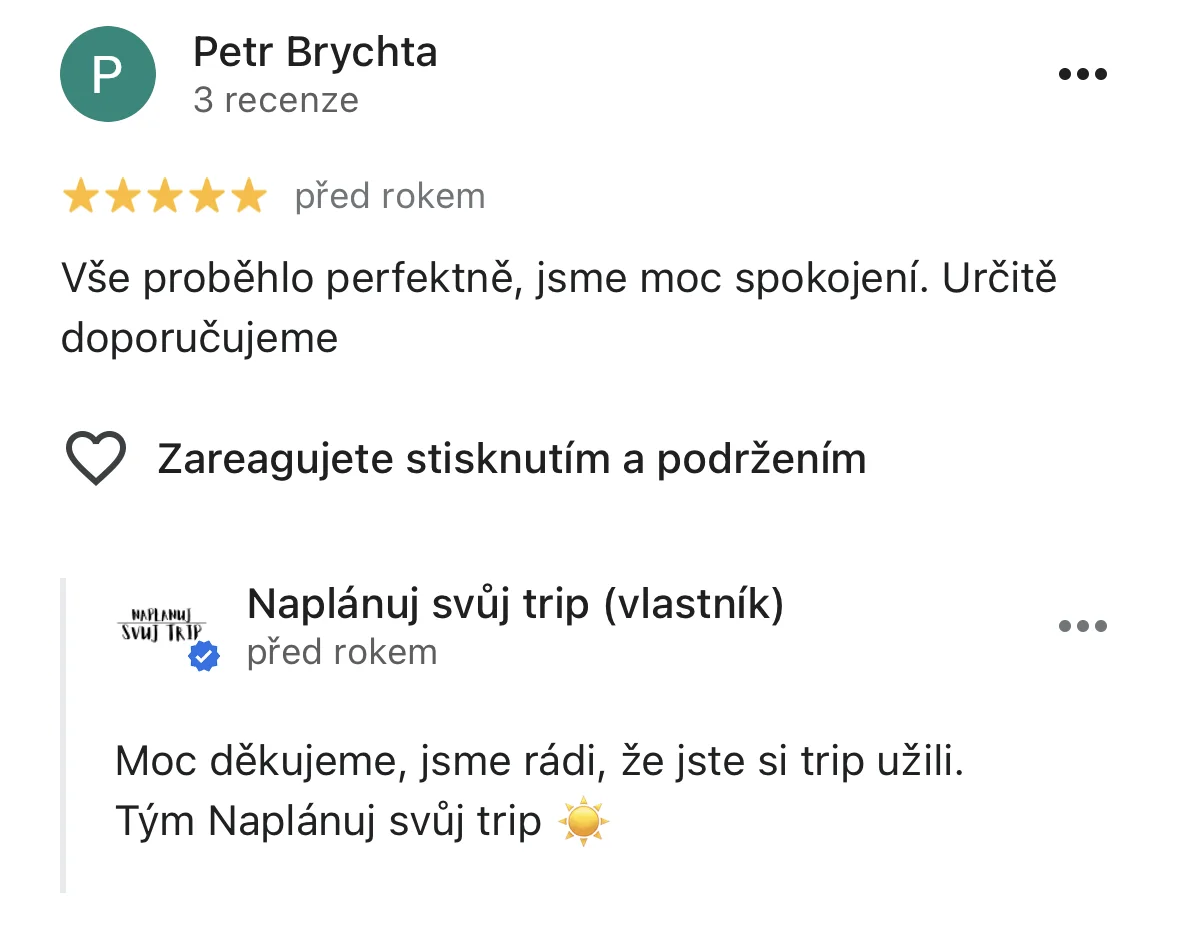View the "3 recenze" reviewer count
The image size is (1179, 931).
pyautogui.click(x=276, y=100)
